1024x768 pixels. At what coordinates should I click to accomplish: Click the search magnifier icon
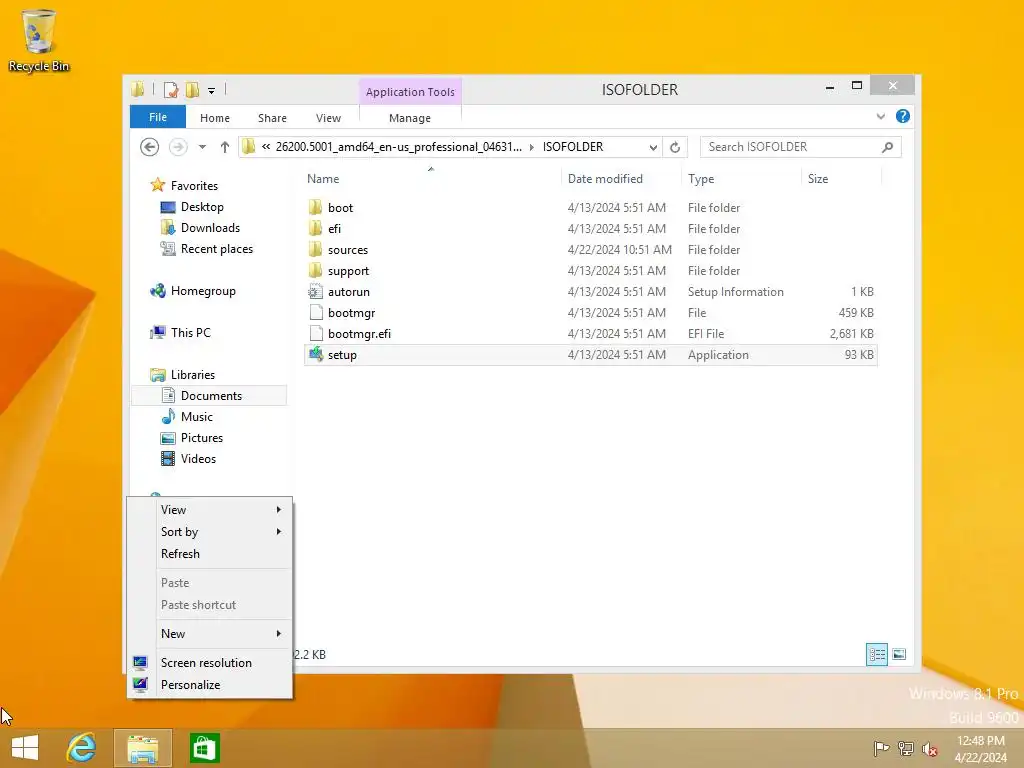[x=888, y=147]
